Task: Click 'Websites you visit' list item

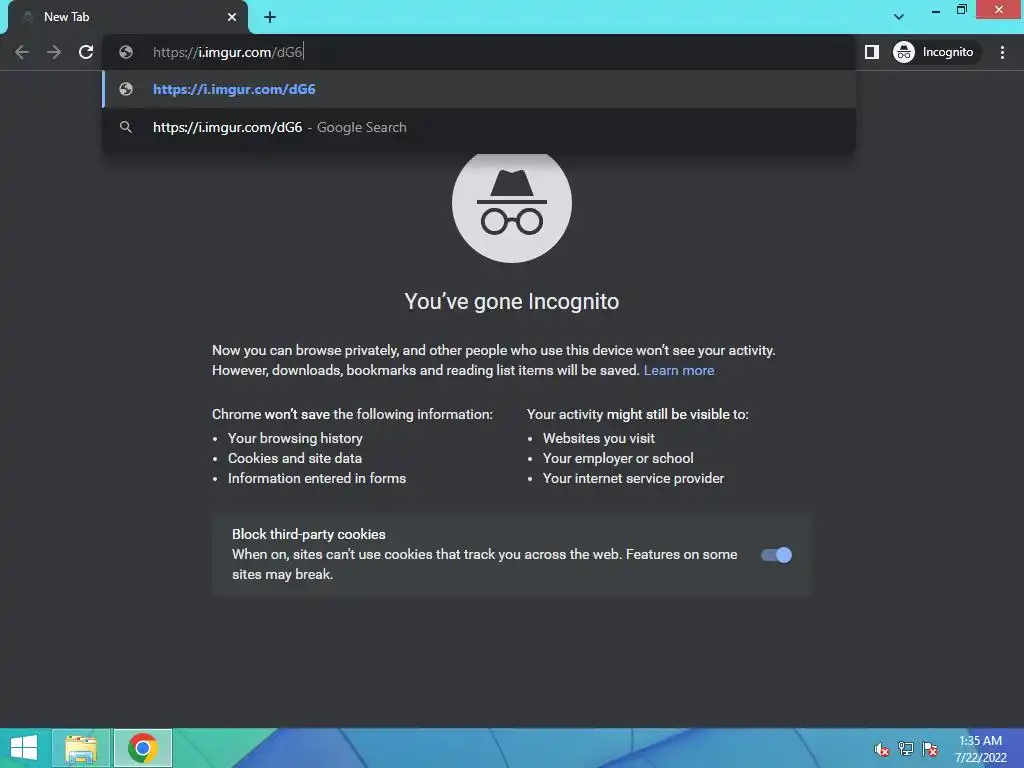Action: [598, 438]
